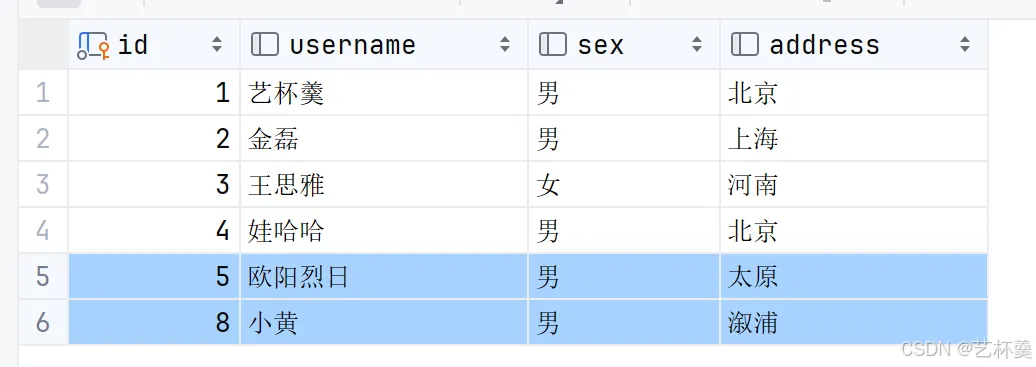Sort by the username column arrows

(x=505, y=44)
